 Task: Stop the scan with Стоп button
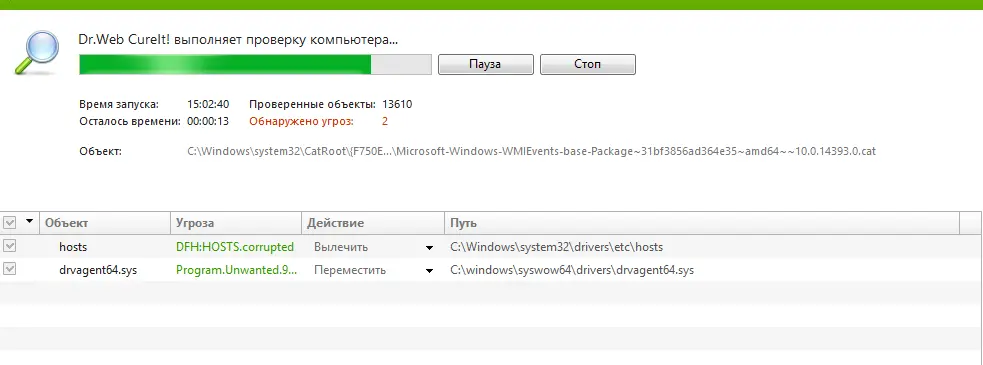(x=587, y=64)
